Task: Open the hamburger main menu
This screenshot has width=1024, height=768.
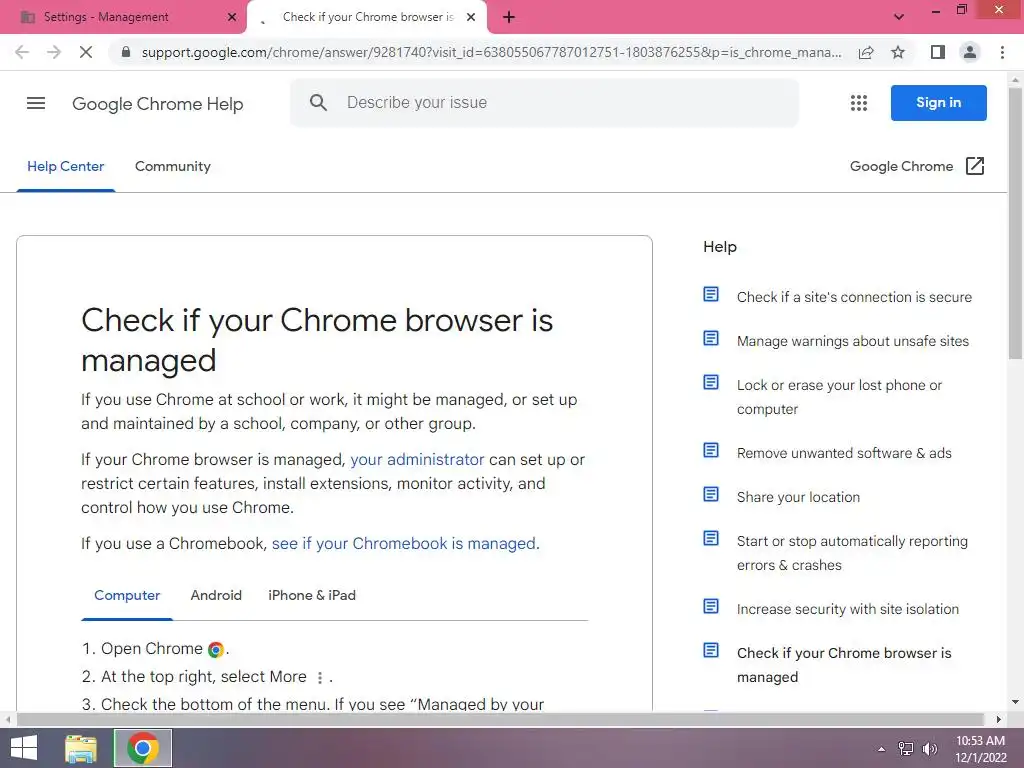Action: (x=36, y=103)
